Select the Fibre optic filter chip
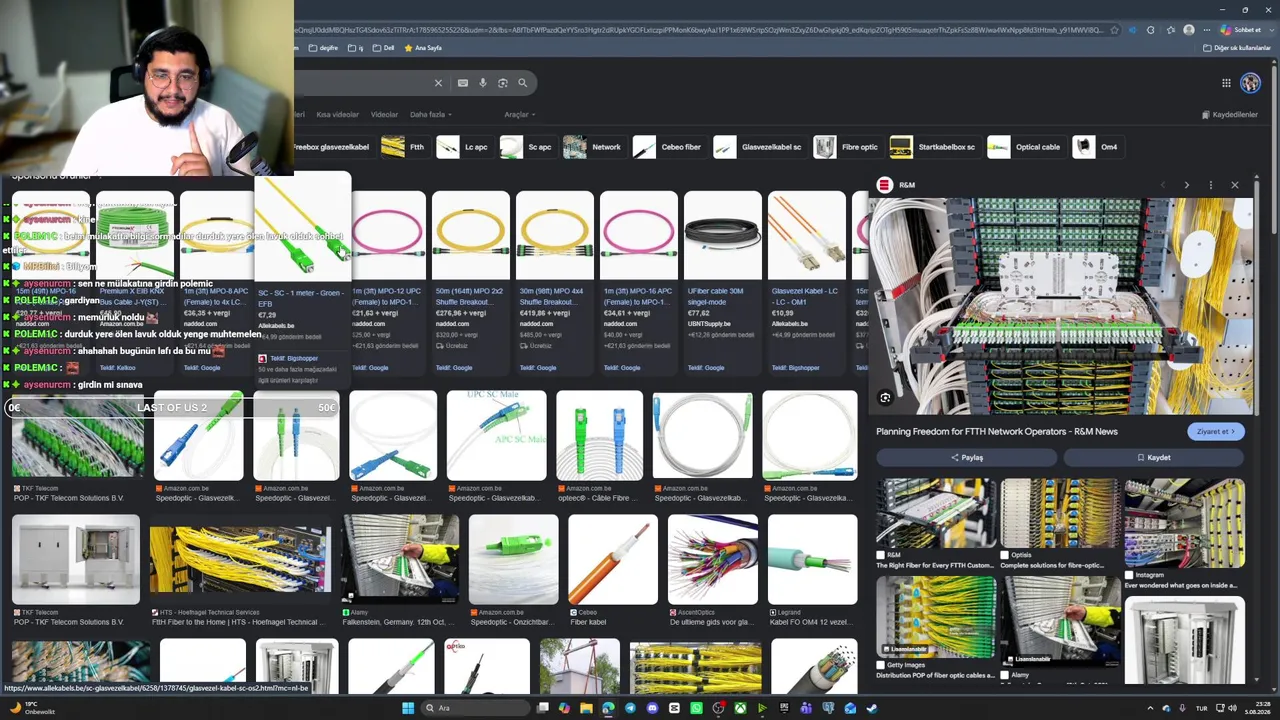The image size is (1280, 720). coord(847,147)
